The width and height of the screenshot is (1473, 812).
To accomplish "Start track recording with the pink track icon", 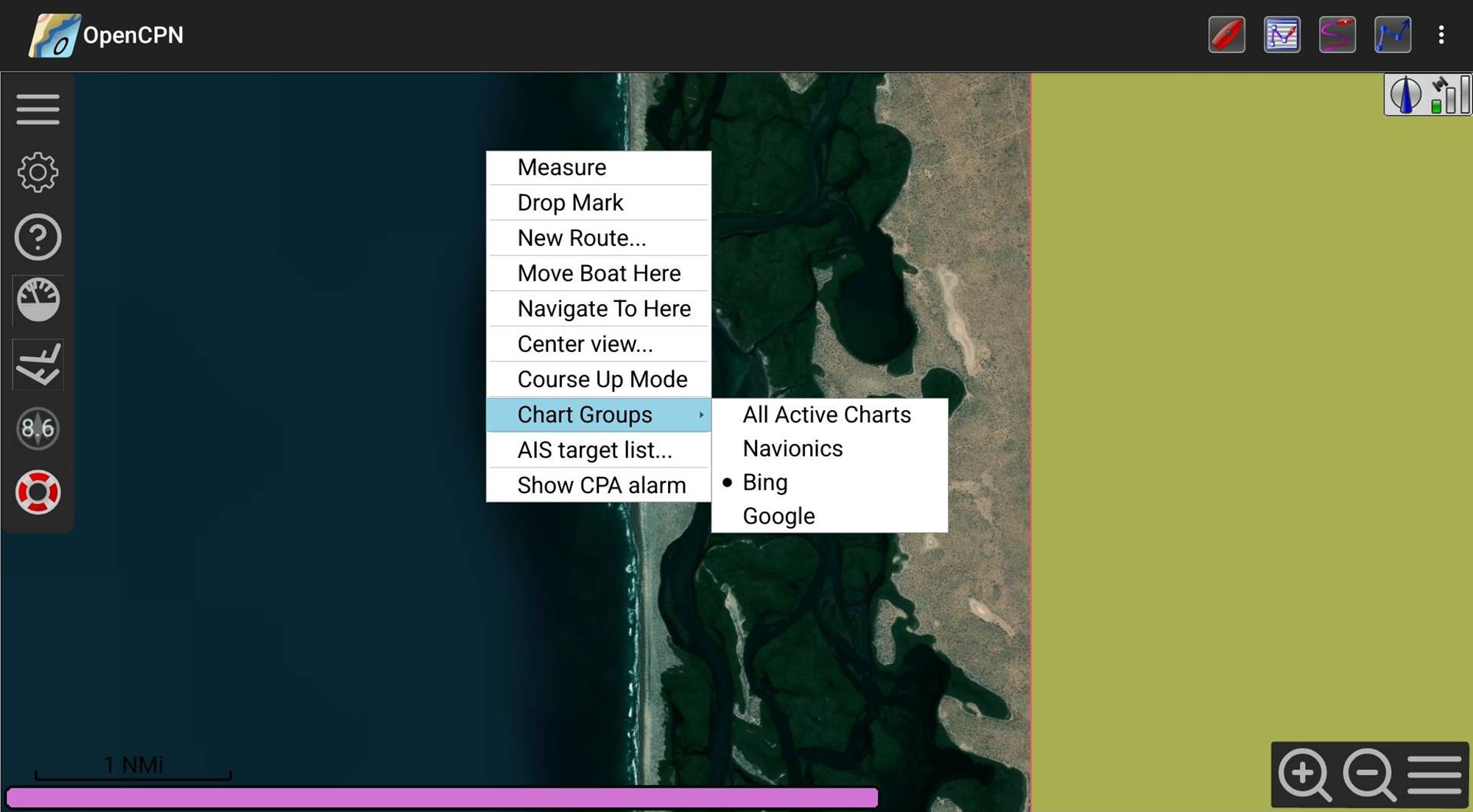I will pyautogui.click(x=1337, y=34).
